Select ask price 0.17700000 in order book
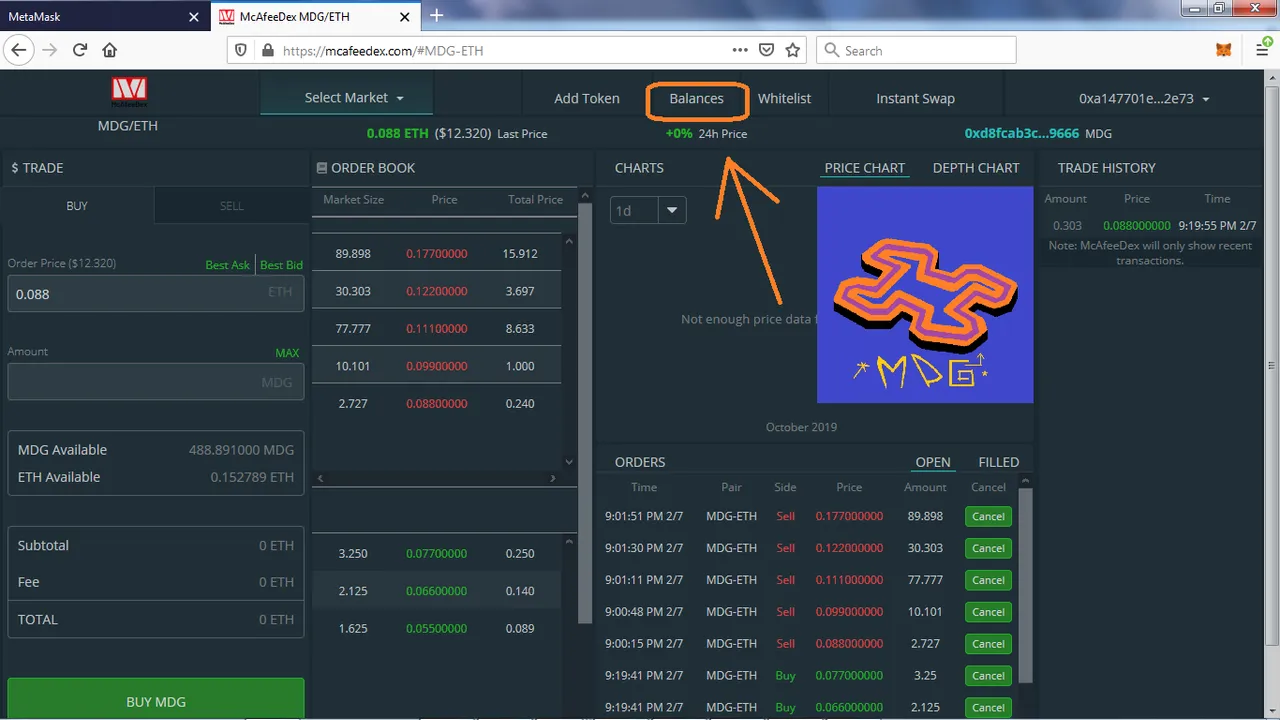Image resolution: width=1280 pixels, height=720 pixels. click(x=436, y=254)
